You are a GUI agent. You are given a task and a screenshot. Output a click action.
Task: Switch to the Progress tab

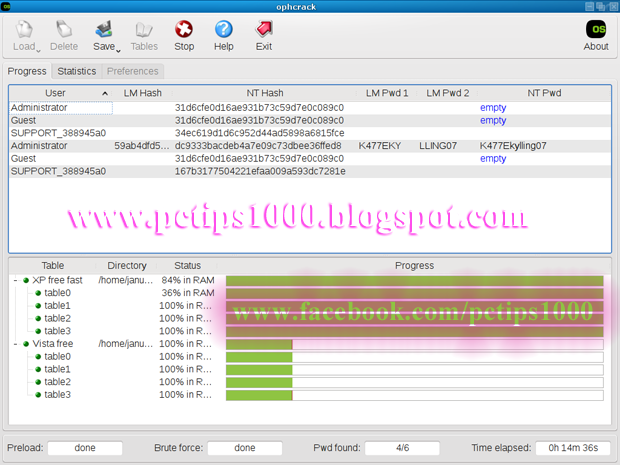(27, 71)
